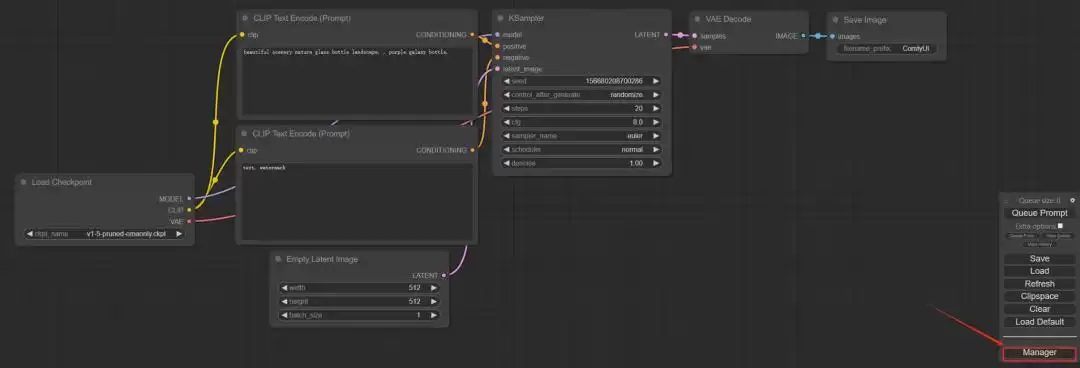
Task: Change the ckpt_name checkpoint selector
Action: click(x=105, y=234)
